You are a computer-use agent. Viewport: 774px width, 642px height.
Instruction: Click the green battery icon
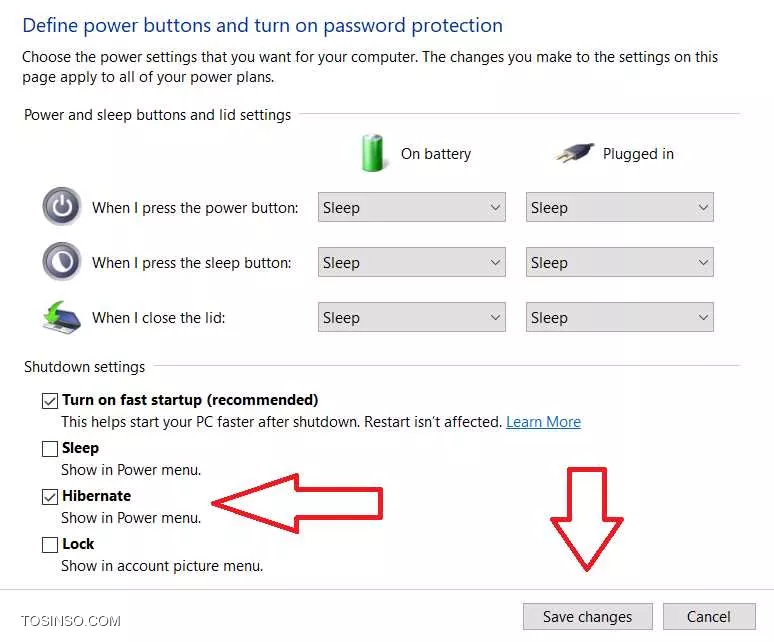(373, 153)
